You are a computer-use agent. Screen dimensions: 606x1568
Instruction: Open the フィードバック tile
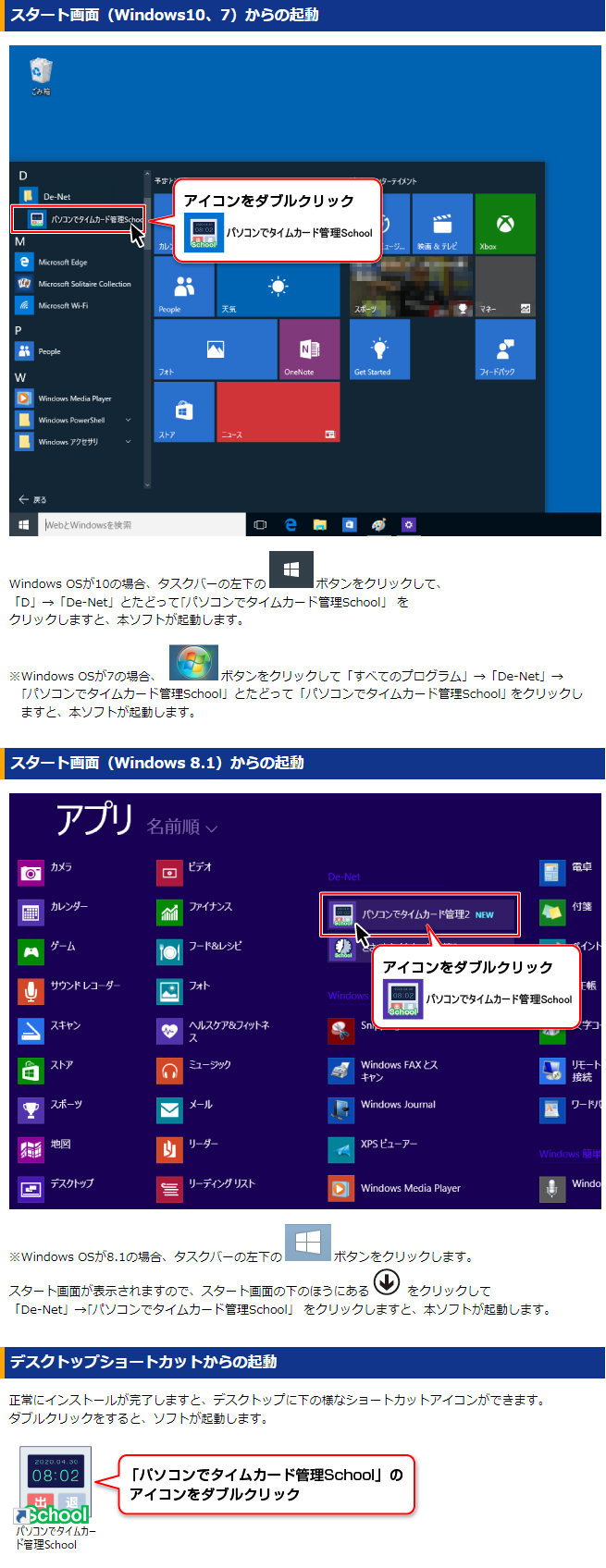tap(505, 349)
